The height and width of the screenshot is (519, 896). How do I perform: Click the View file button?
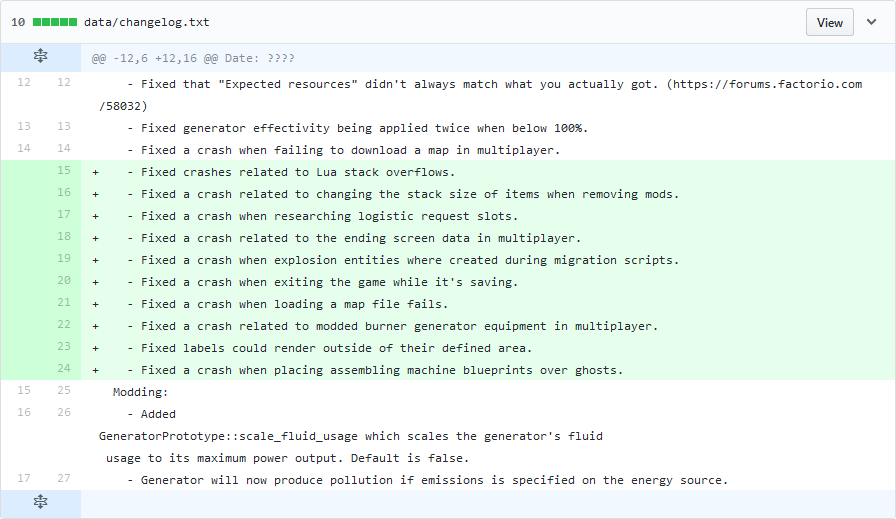click(x=829, y=22)
